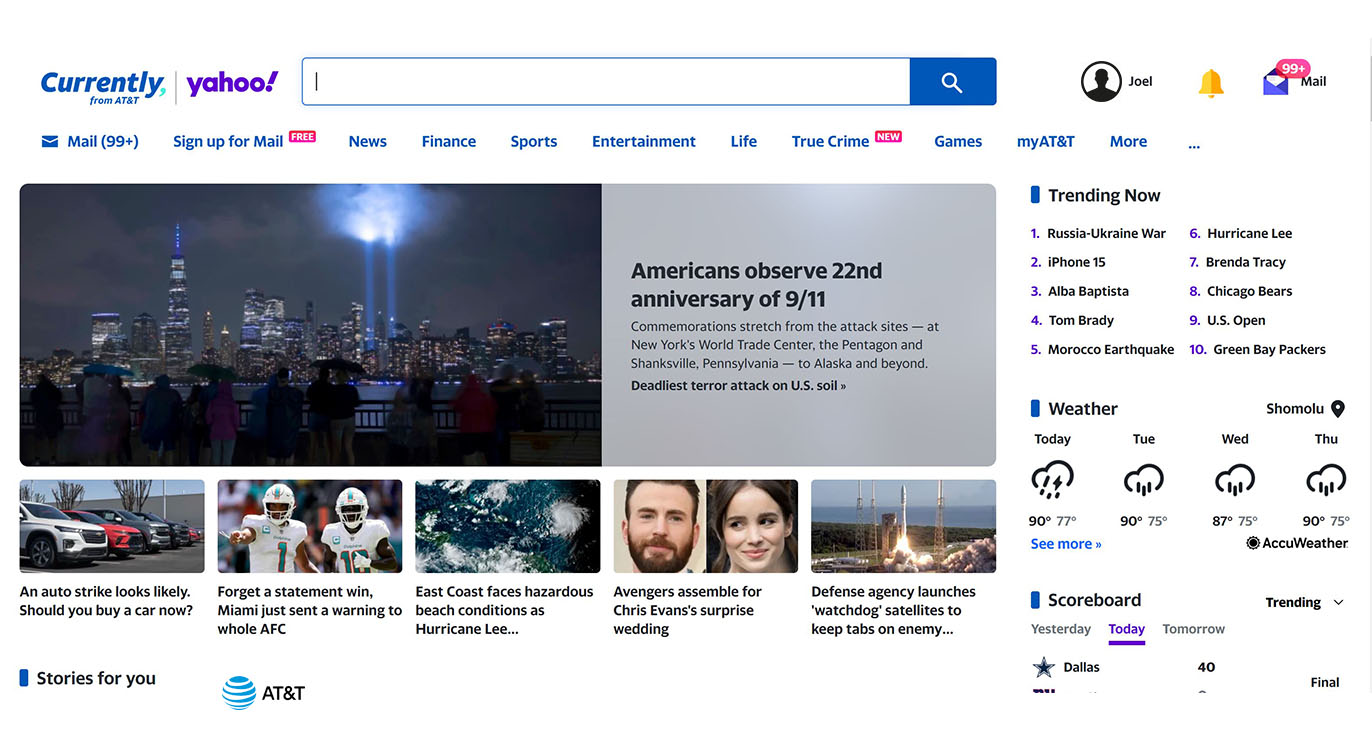Open the Mail envelope icon with 99+ badge
This screenshot has width=1372, height=730.
click(1277, 82)
